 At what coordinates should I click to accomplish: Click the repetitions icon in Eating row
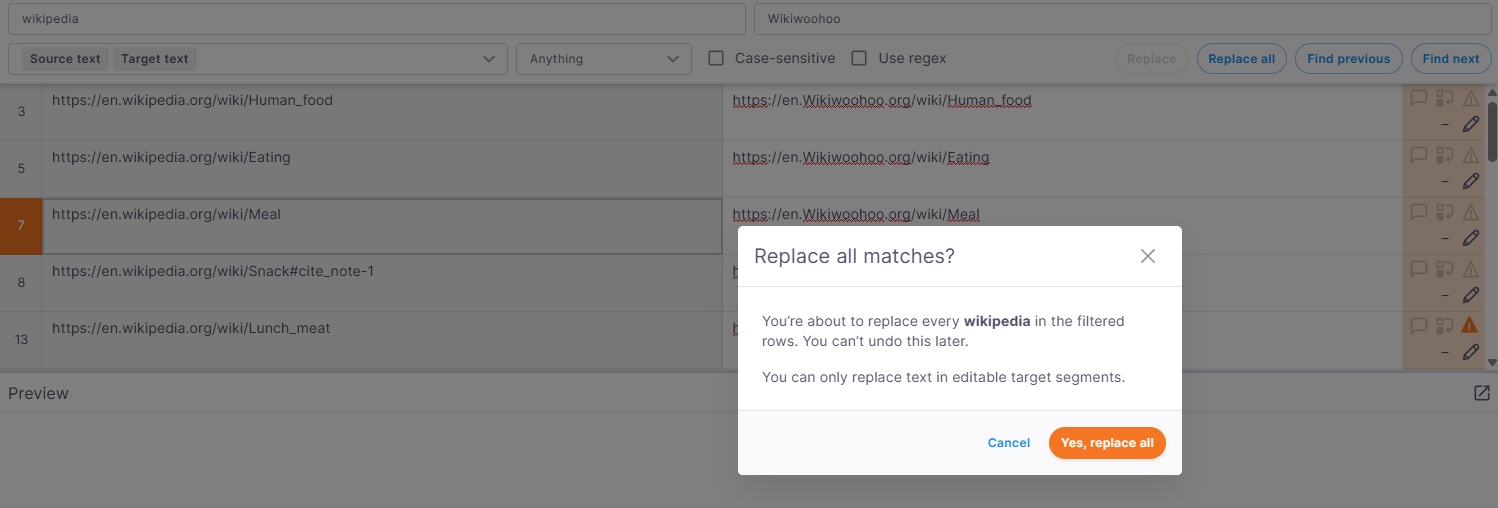1444,156
